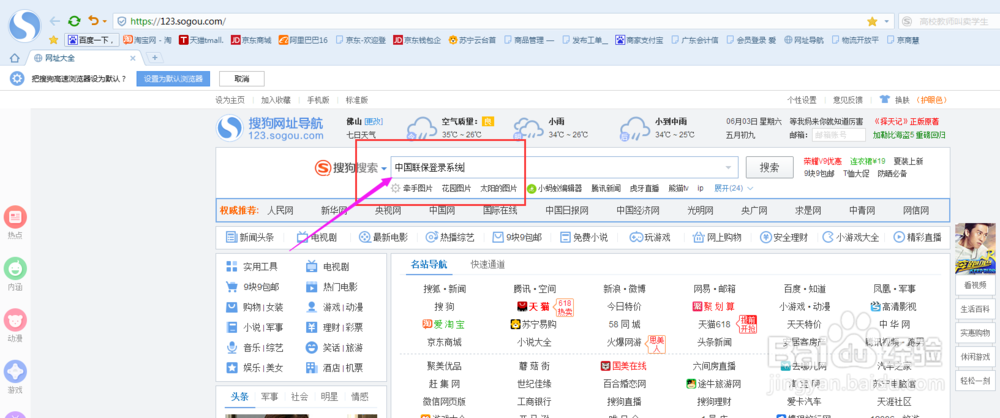The image size is (1000, 418).
Task: Click the 生活百科 right sidebar button
Action: pos(974,308)
